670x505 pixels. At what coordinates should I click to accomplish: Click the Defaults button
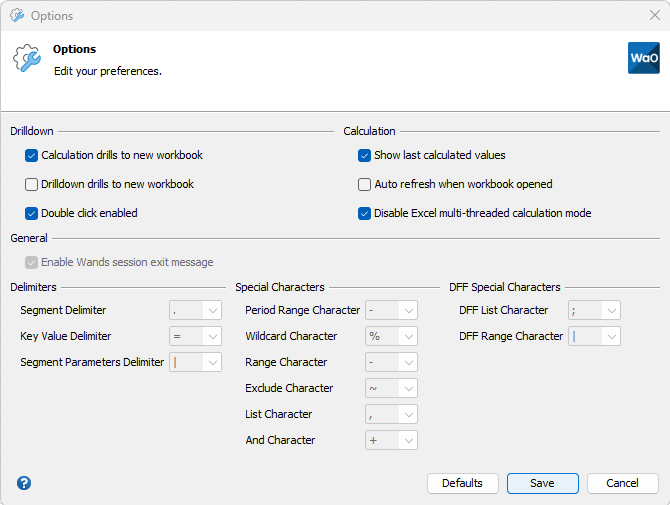[x=462, y=483]
